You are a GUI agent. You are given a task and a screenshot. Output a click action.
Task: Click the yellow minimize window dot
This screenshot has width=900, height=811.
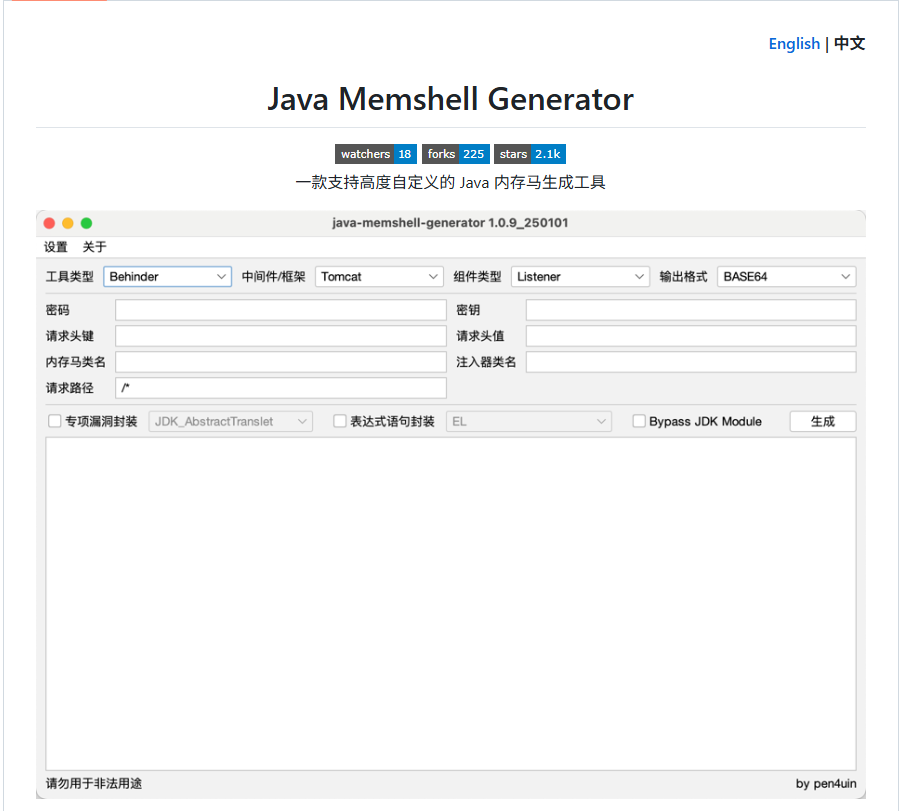point(68,223)
